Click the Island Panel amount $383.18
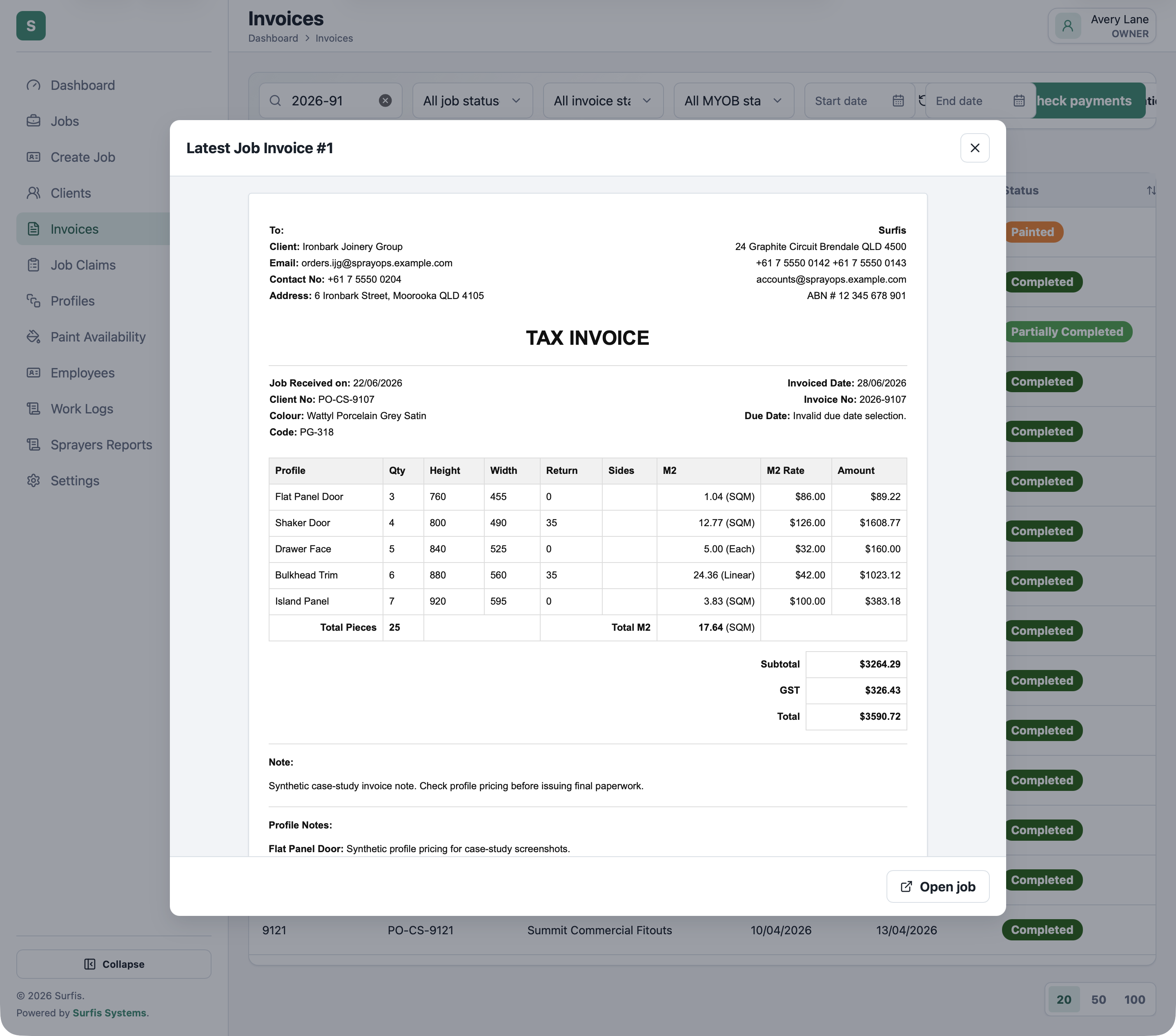Screen dimensions: 1176x1036 [882, 601]
